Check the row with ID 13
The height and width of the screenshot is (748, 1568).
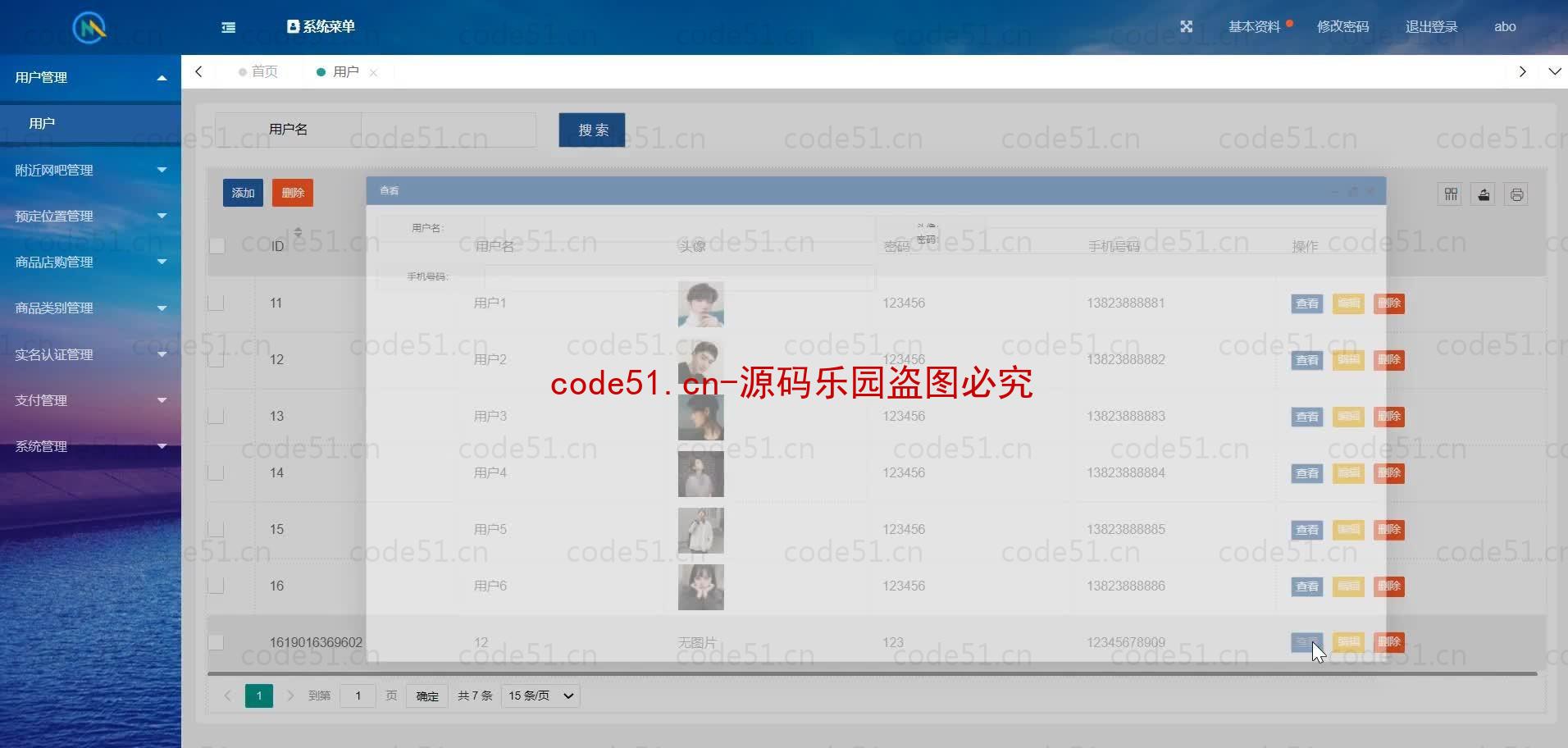[x=217, y=416]
